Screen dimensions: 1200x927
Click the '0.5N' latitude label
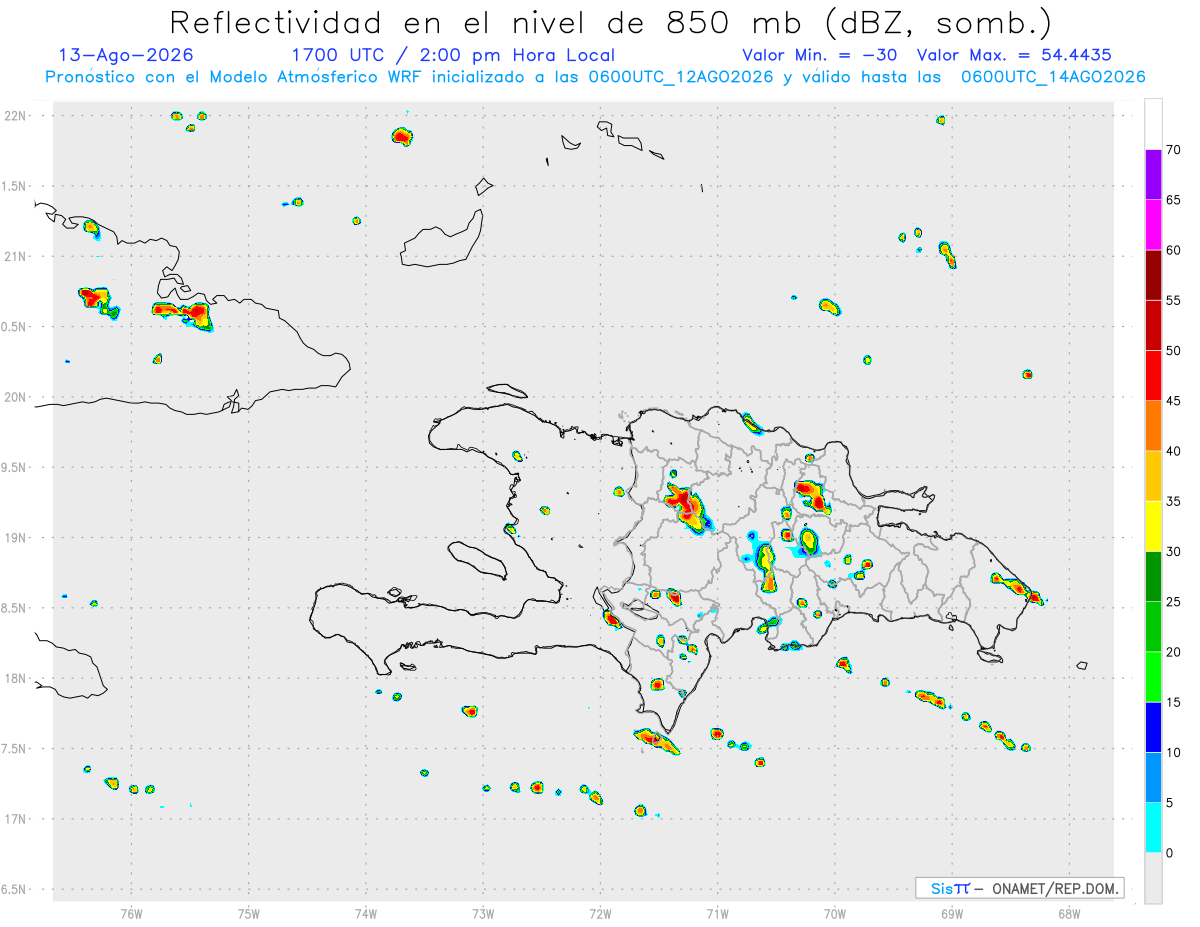16,327
